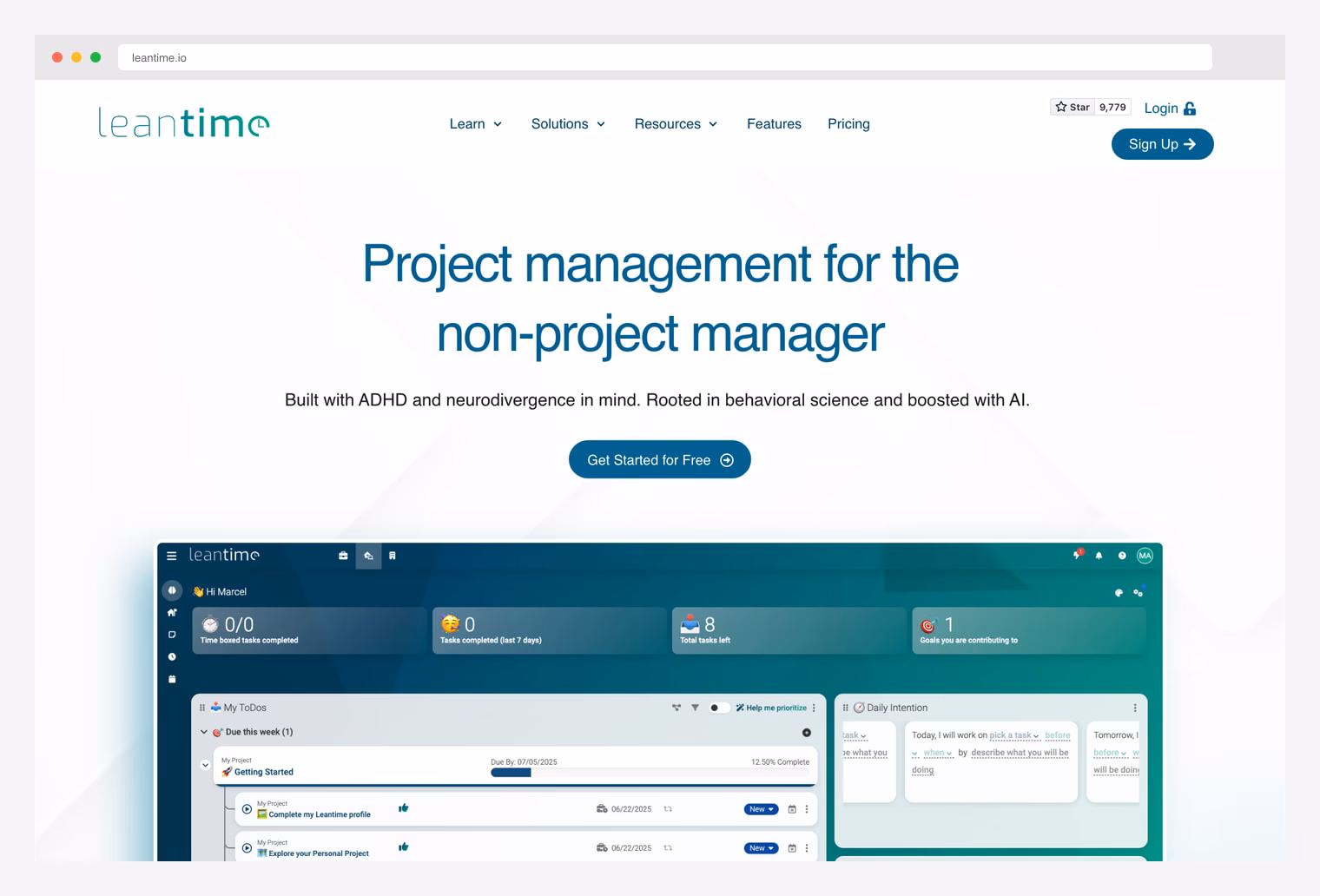Image resolution: width=1320 pixels, height=896 pixels.
Task: Click the Getting Started progress bar
Action: 650,773
